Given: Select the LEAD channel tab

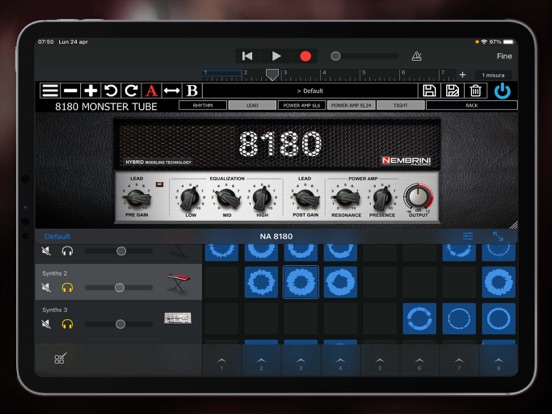Looking at the screenshot, I should [252, 105].
